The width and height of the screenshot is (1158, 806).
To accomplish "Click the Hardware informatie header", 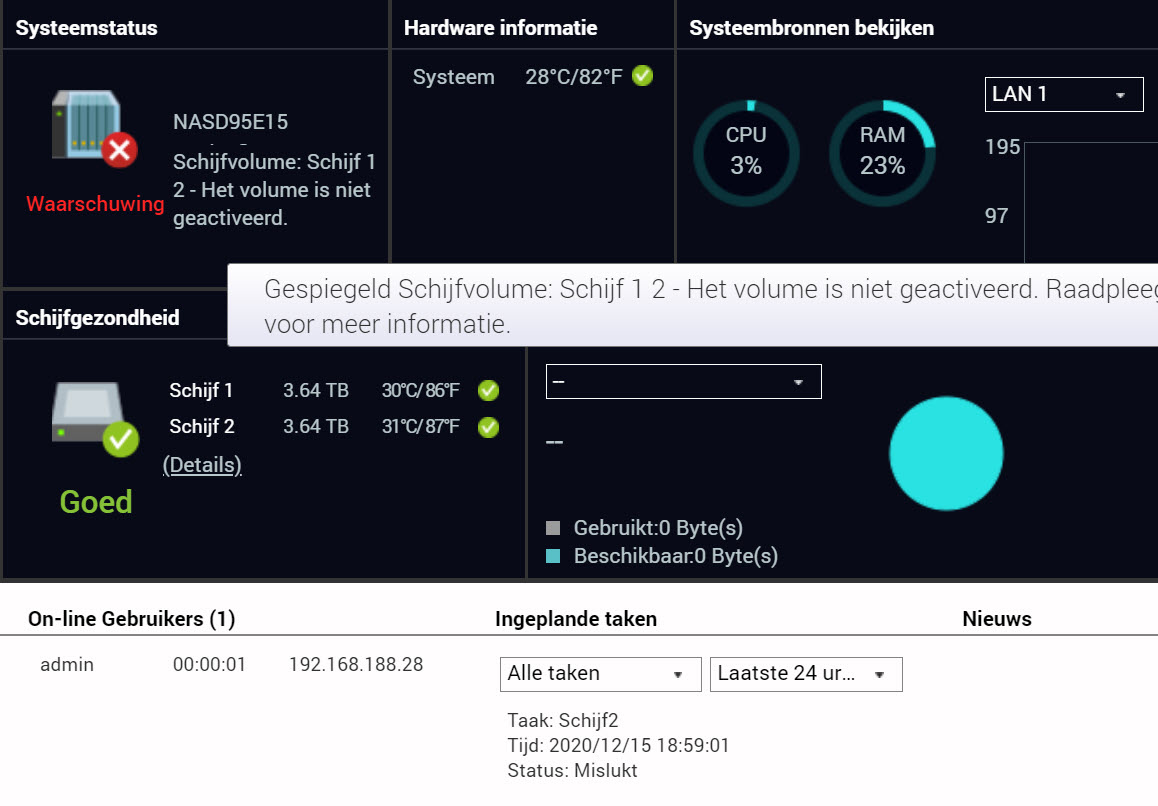I will pyautogui.click(x=500, y=28).
